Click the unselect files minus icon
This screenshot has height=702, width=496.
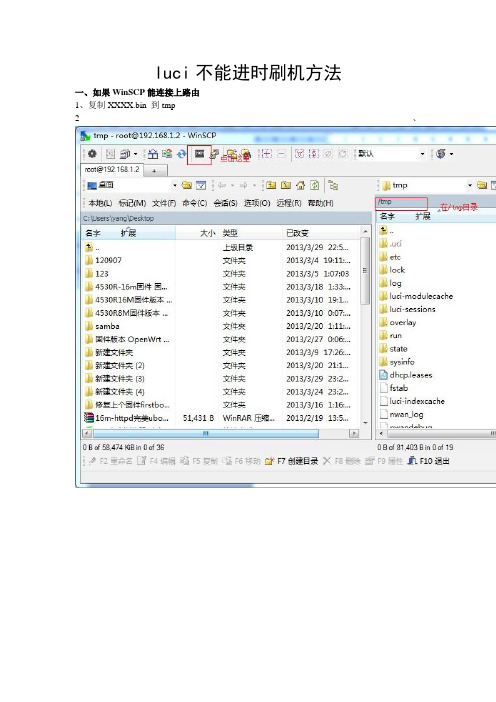coord(282,154)
